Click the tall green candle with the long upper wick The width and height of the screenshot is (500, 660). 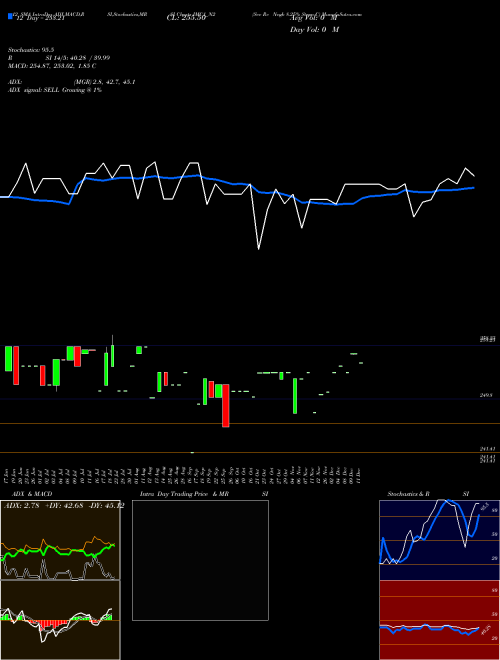[x=112, y=357]
